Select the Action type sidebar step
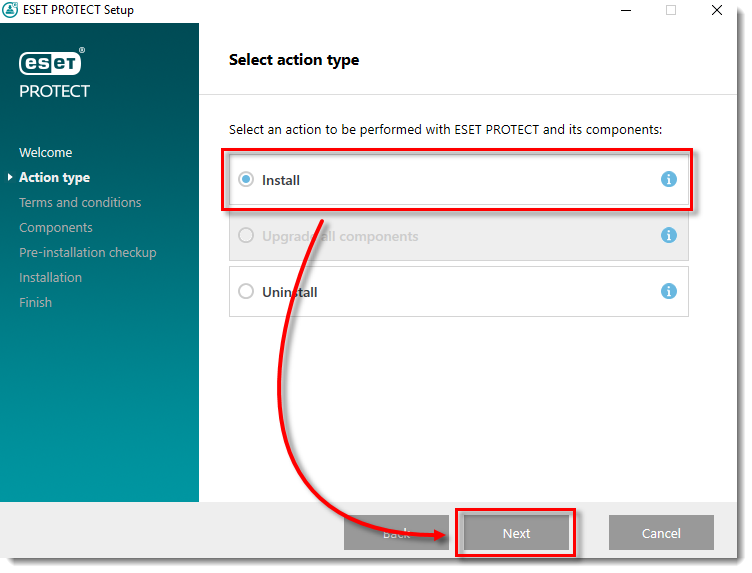Screen dimensions: 752x573 [54, 178]
